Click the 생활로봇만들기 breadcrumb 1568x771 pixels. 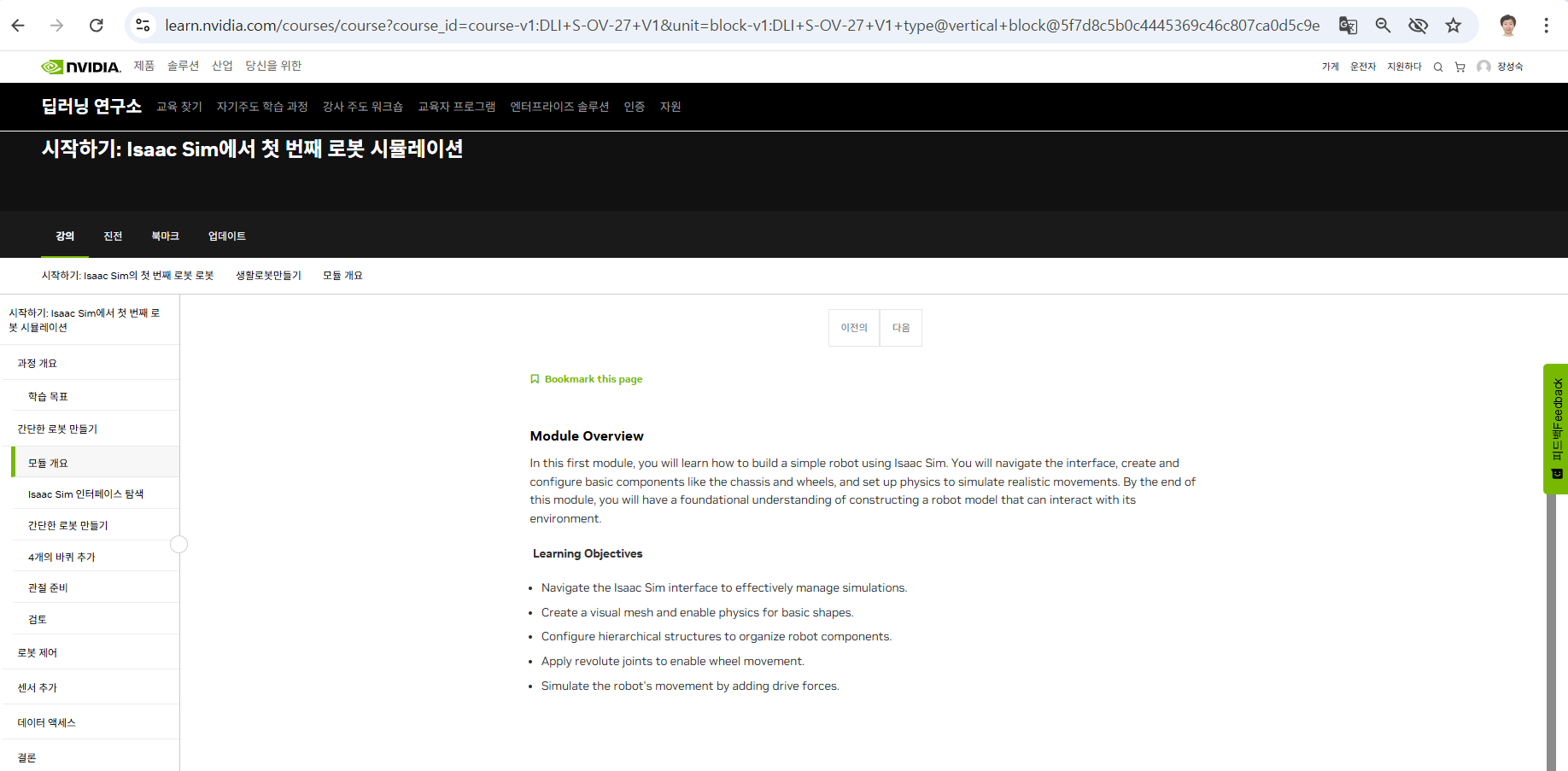pyautogui.click(x=268, y=276)
